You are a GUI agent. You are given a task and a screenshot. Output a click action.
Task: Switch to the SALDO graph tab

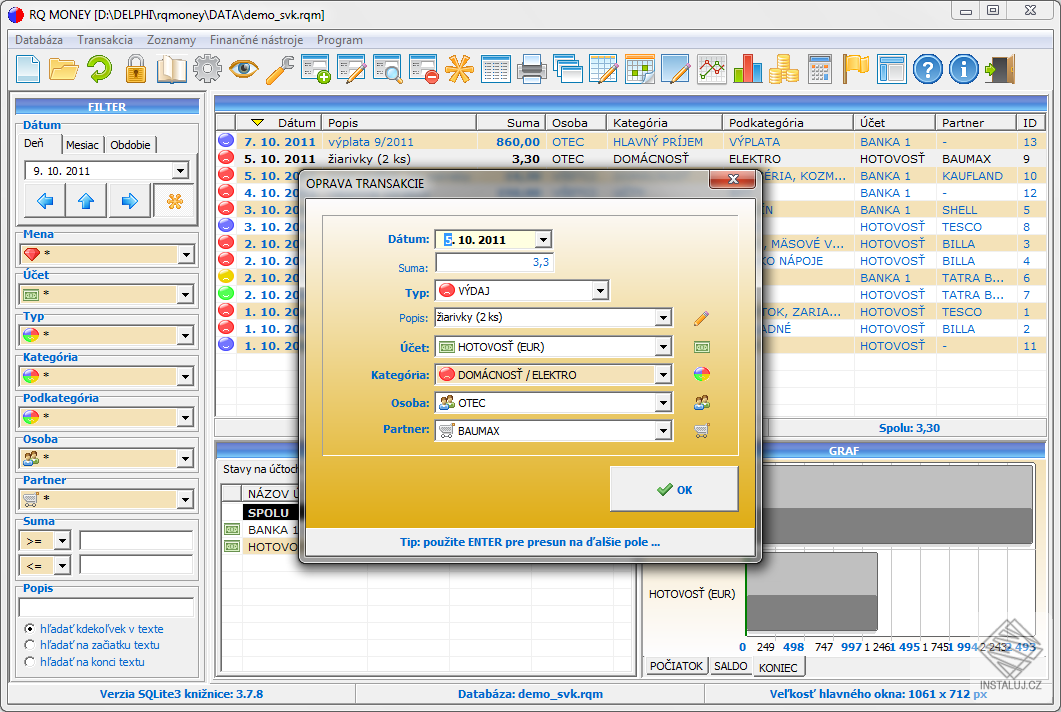pos(731,666)
